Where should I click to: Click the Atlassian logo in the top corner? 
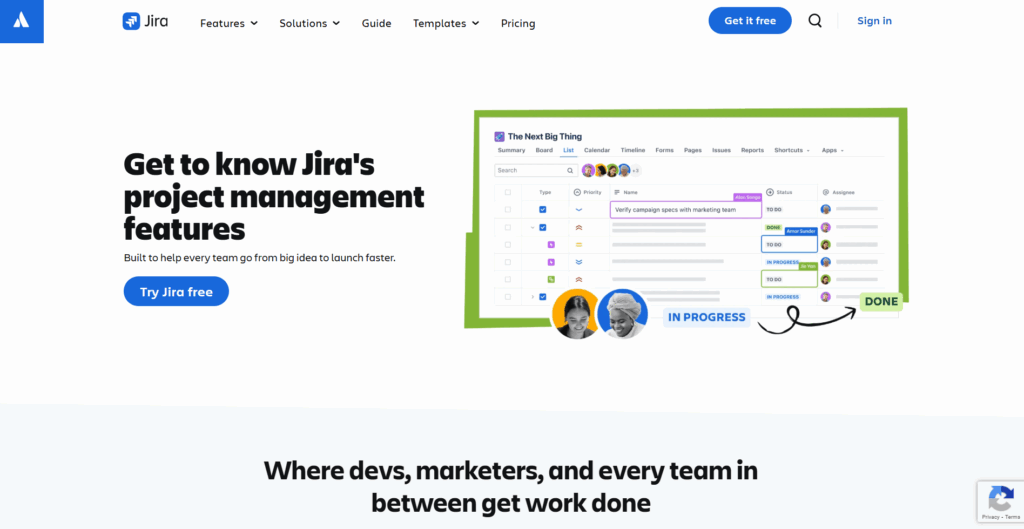click(21, 21)
